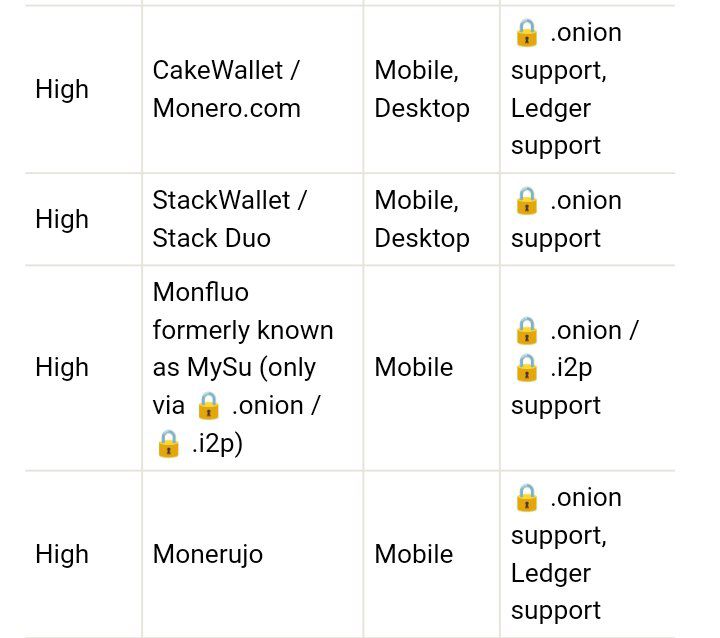Click lock icon beside '.onion /' in Monfluo features

(527, 331)
